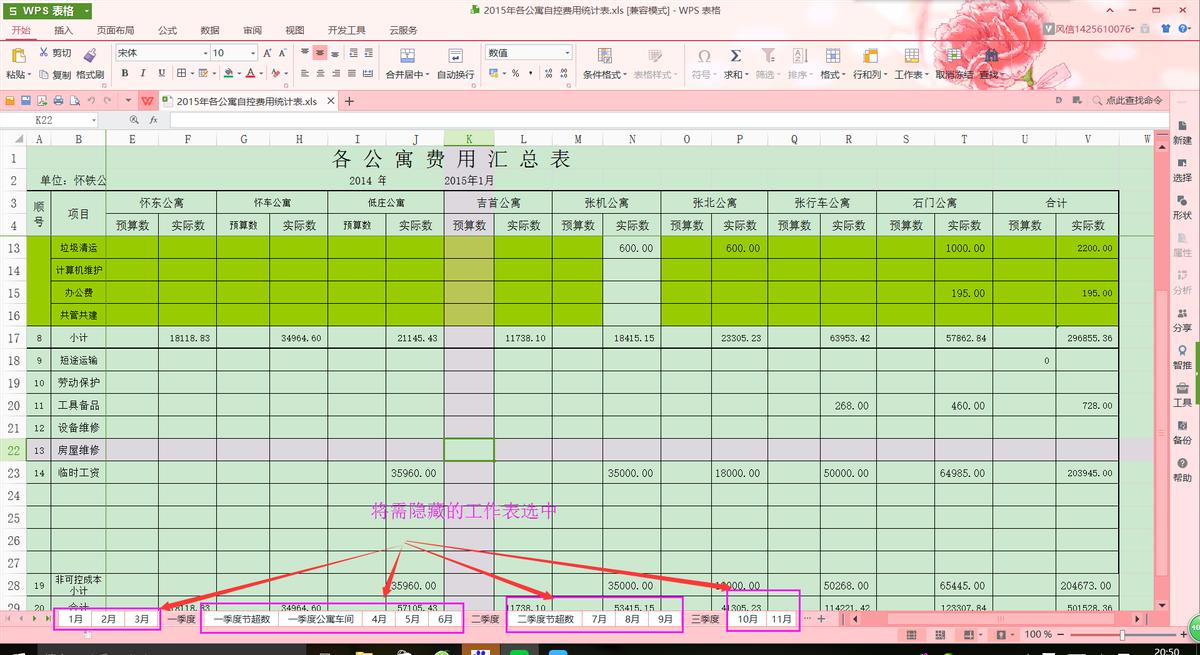This screenshot has width=1200, height=655.
Task: Toggle italic formatting
Action: click(x=143, y=73)
